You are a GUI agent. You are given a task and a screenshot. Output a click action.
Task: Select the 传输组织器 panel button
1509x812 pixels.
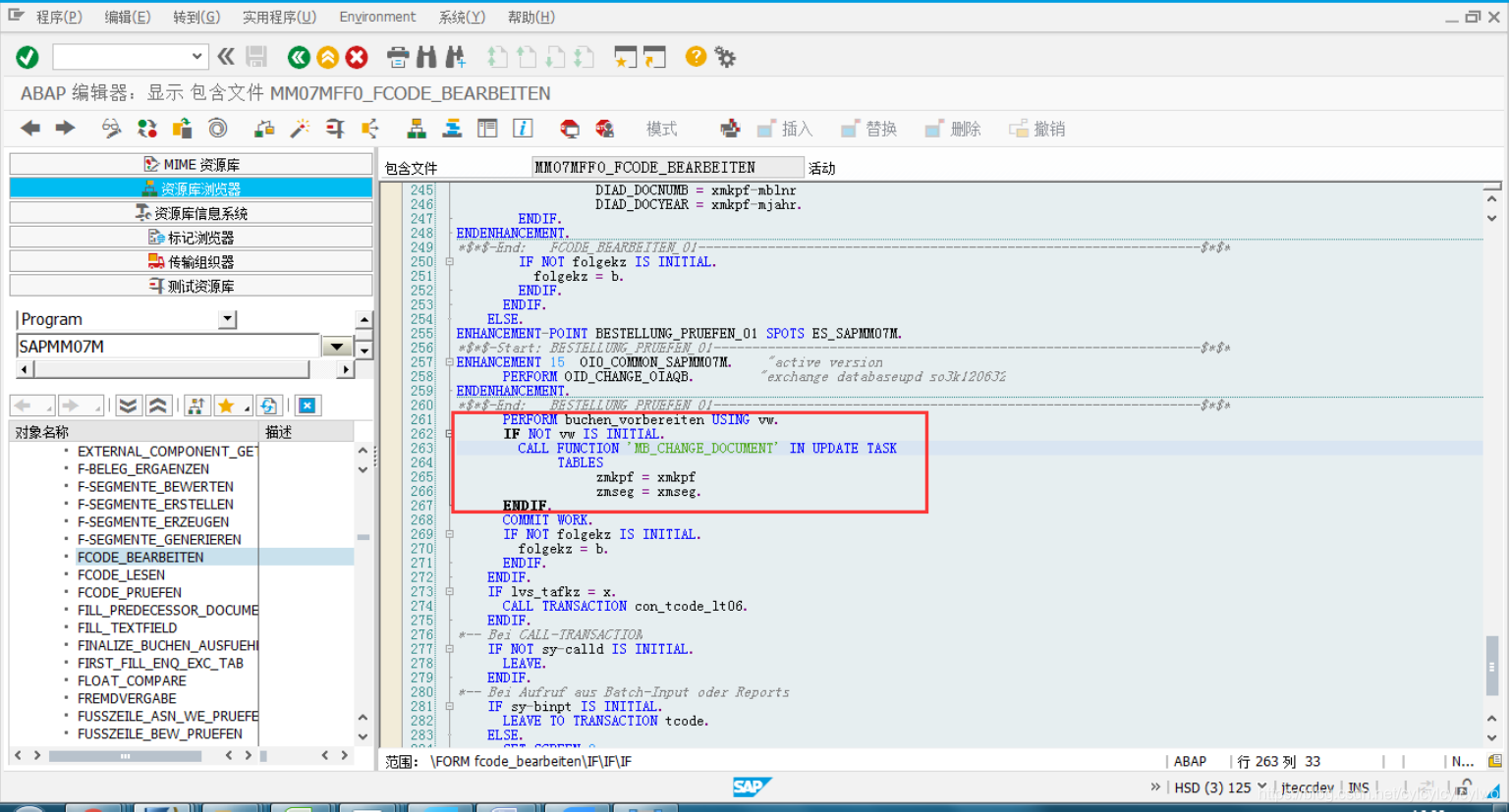coord(191,260)
